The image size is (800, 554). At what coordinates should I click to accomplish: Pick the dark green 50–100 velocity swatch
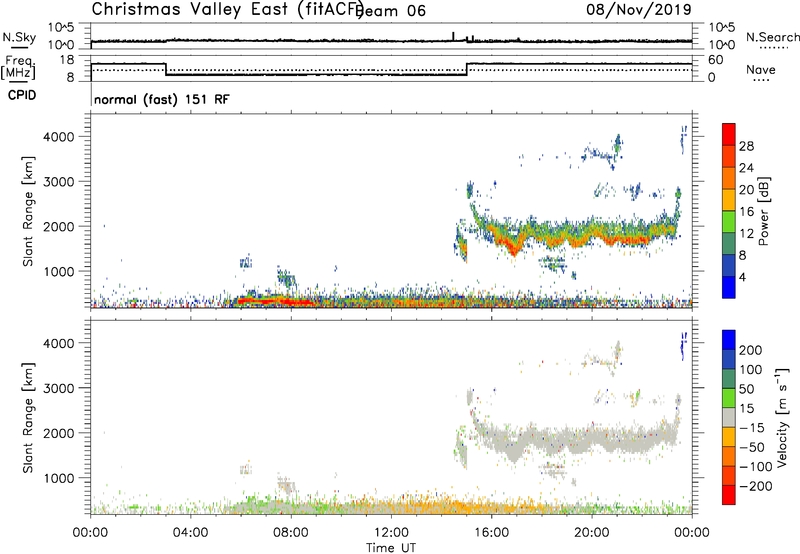(729, 379)
